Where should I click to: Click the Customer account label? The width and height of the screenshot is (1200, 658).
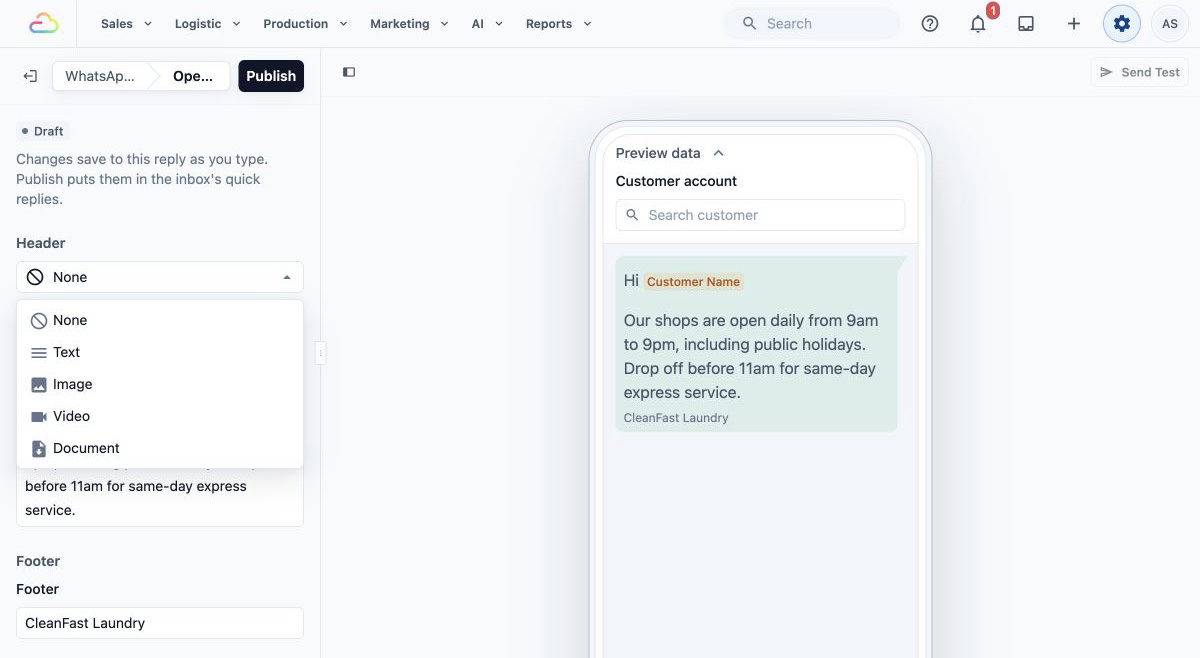pyautogui.click(x=676, y=181)
